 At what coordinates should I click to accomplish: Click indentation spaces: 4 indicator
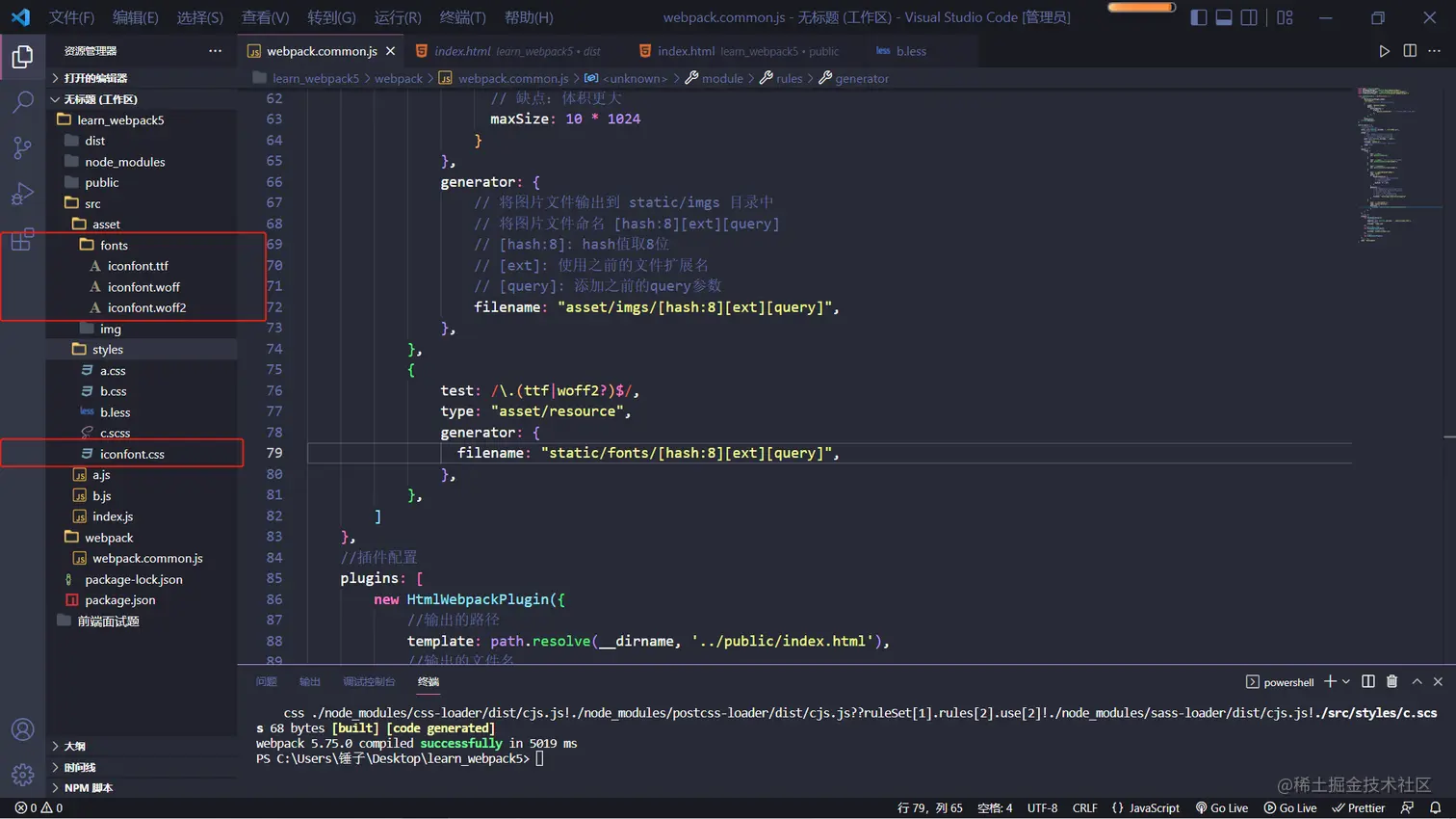pyautogui.click(x=995, y=807)
